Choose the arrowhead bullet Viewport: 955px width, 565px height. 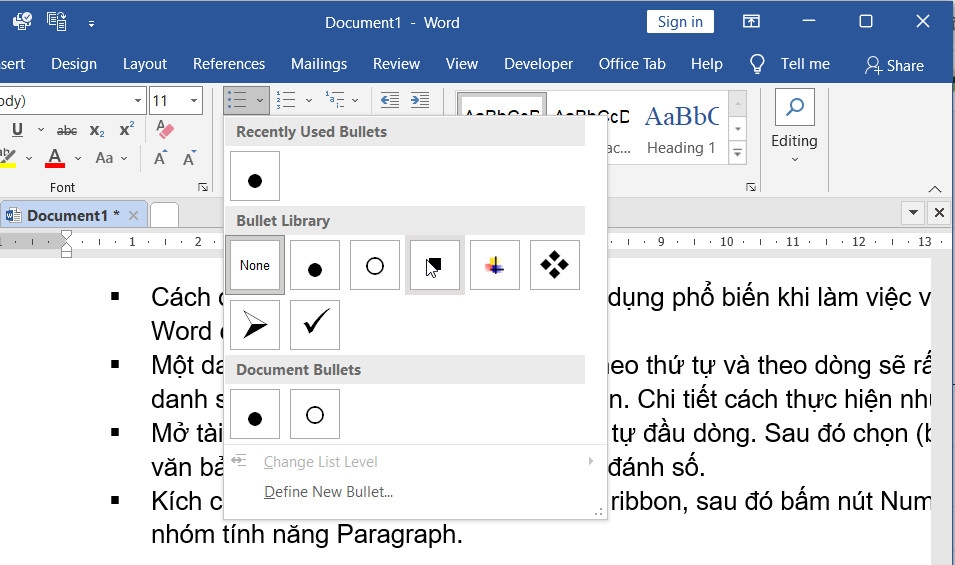255,325
